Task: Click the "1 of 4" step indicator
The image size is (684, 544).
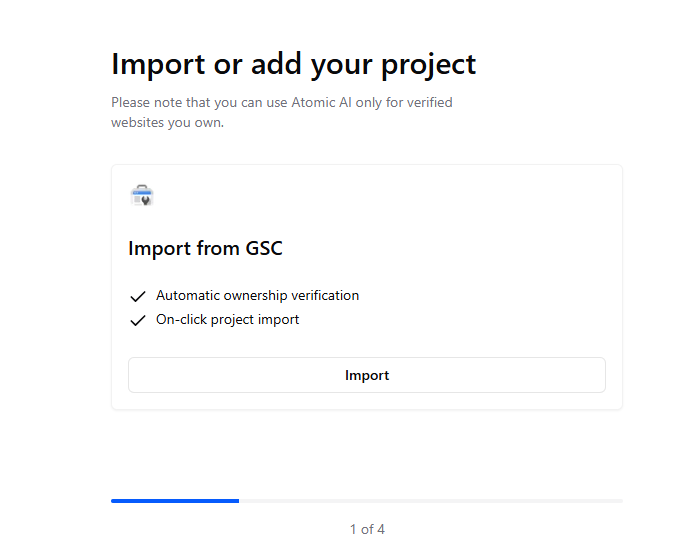Action: [367, 529]
